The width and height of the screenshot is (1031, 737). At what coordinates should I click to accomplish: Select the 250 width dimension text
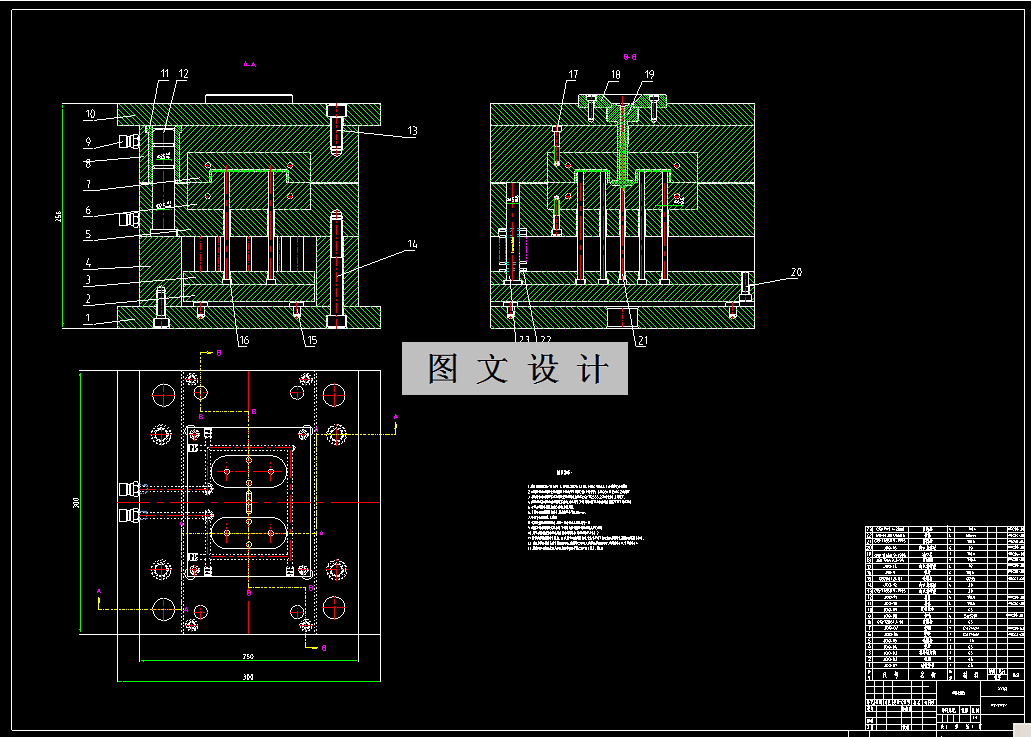click(x=248, y=656)
